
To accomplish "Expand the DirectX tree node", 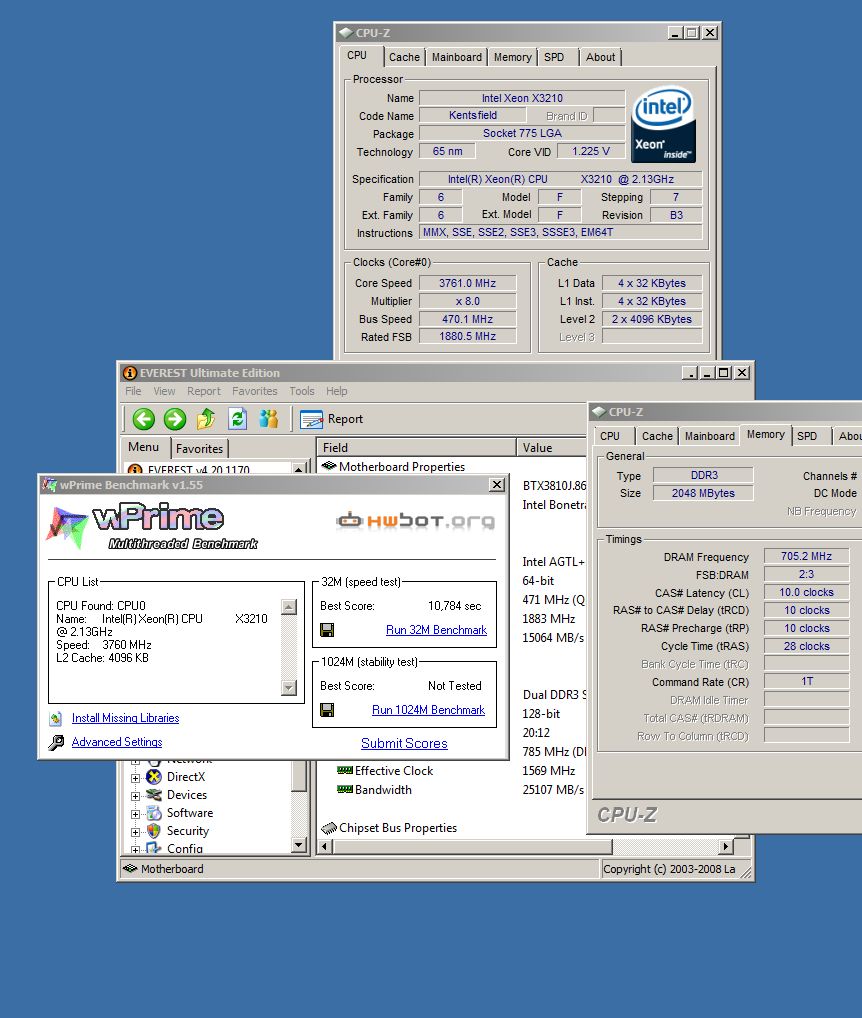I will coord(135,778).
